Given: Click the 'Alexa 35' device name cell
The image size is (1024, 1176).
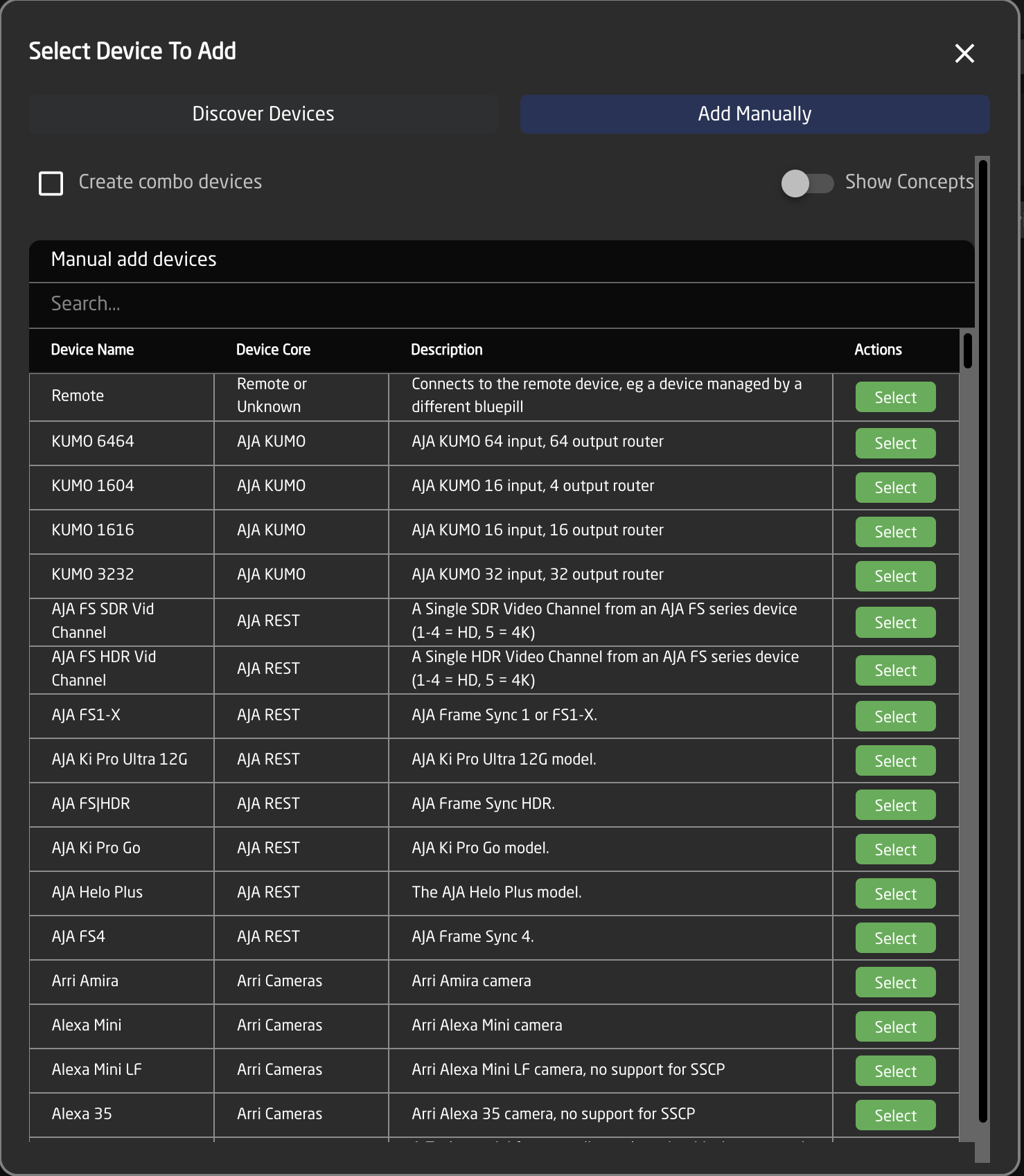Looking at the screenshot, I should pos(121,1114).
